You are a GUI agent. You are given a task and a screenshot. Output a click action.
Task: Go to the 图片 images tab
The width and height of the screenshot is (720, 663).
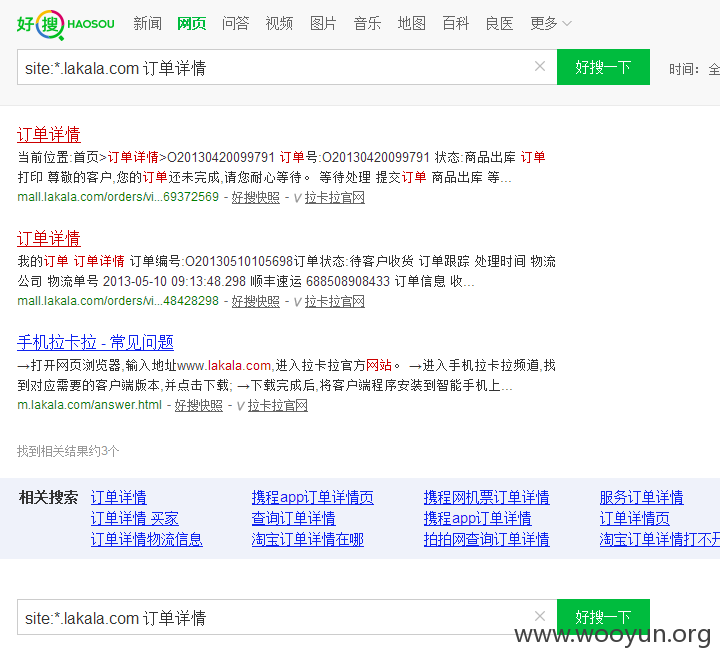323,23
